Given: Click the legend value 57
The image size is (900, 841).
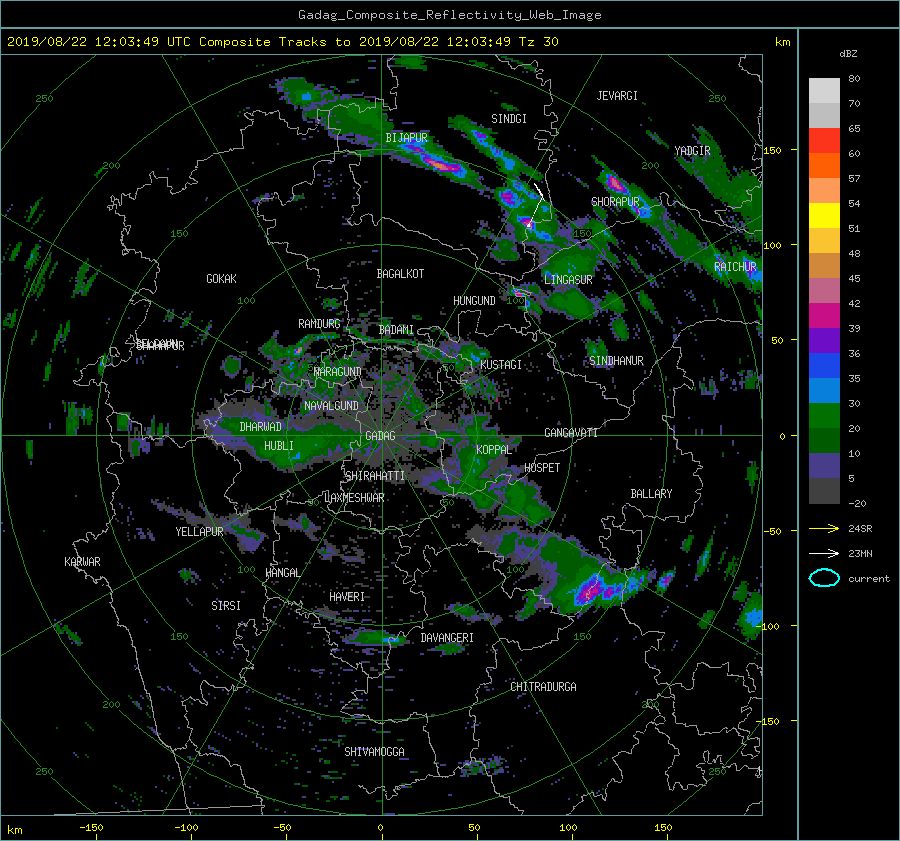Looking at the screenshot, I should (x=854, y=179).
